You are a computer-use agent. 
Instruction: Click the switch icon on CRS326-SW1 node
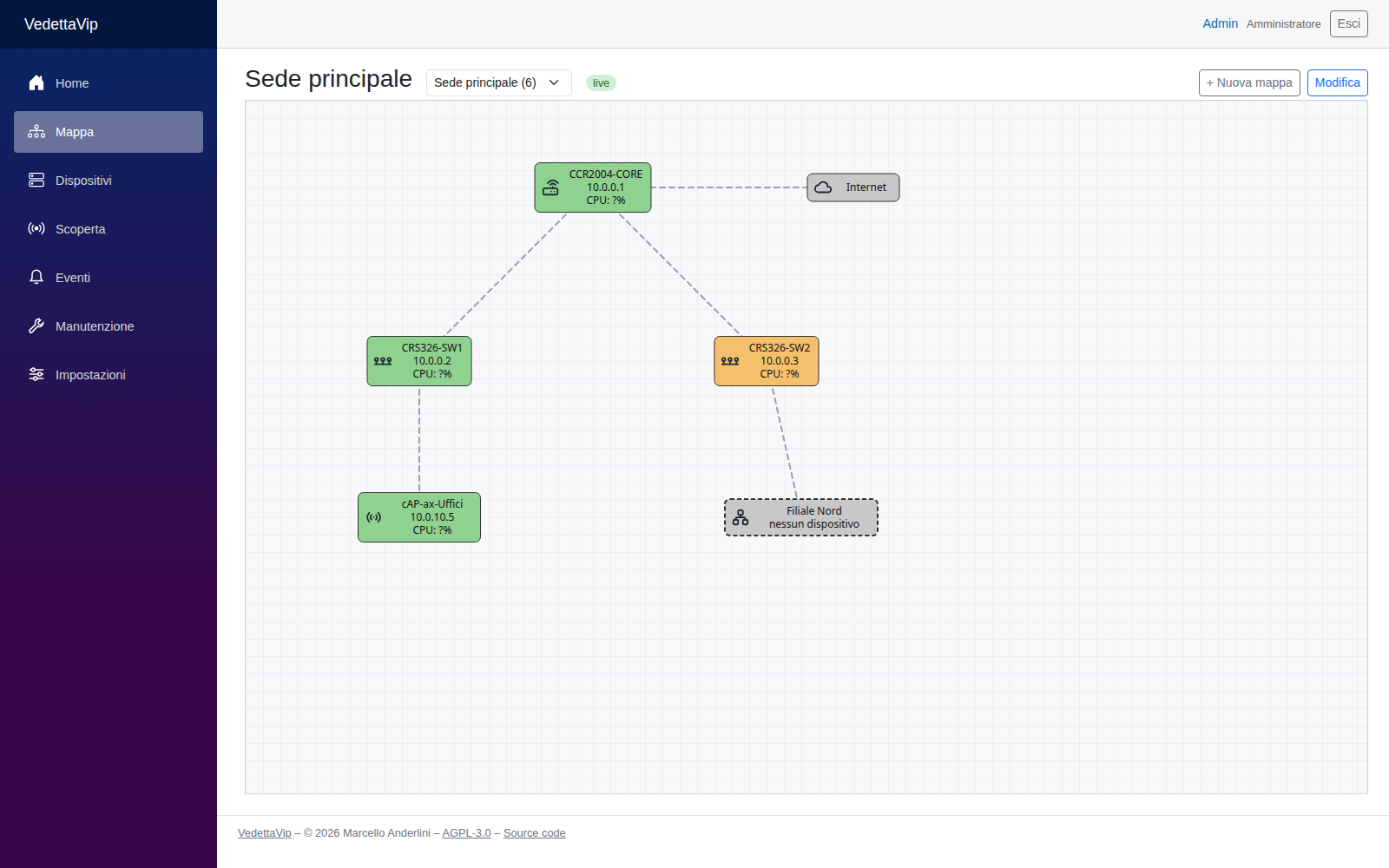click(x=383, y=361)
